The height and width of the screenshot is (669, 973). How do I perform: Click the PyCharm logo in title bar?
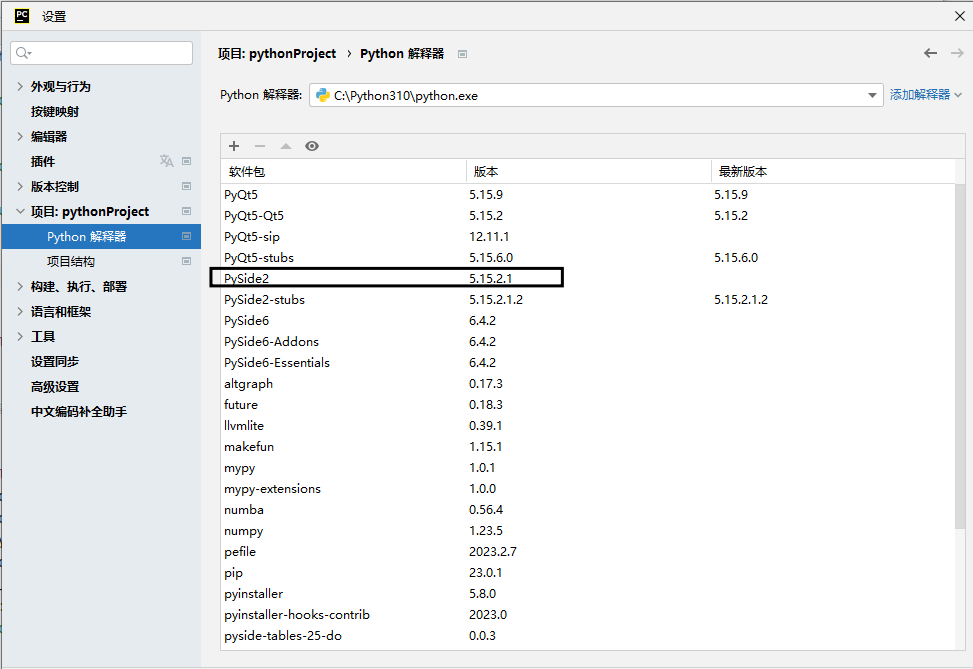(x=22, y=16)
